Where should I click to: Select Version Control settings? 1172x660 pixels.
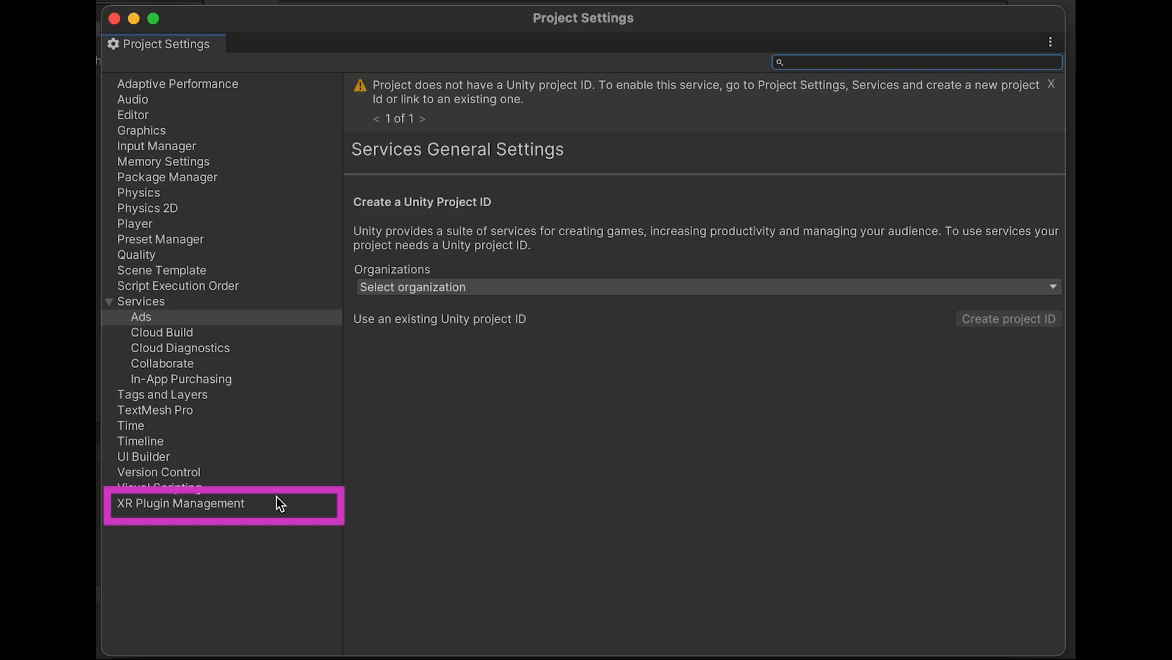(x=158, y=472)
